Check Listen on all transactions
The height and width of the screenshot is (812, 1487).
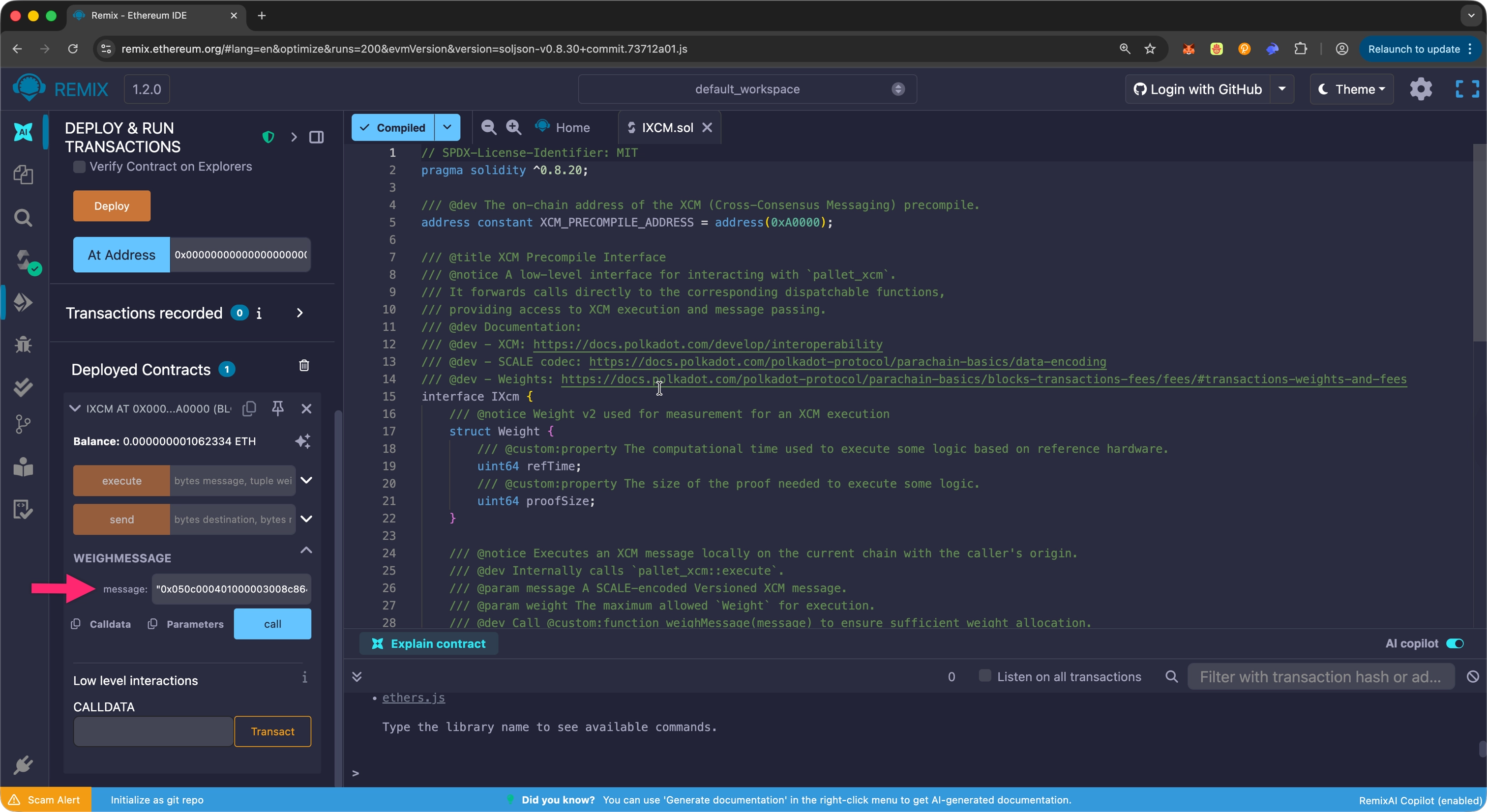click(x=985, y=676)
